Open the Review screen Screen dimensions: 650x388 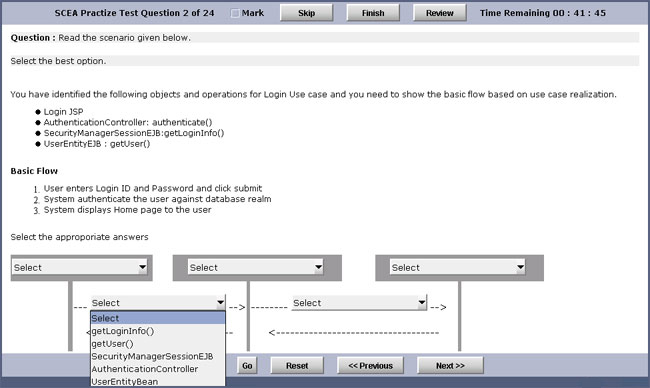click(x=439, y=13)
